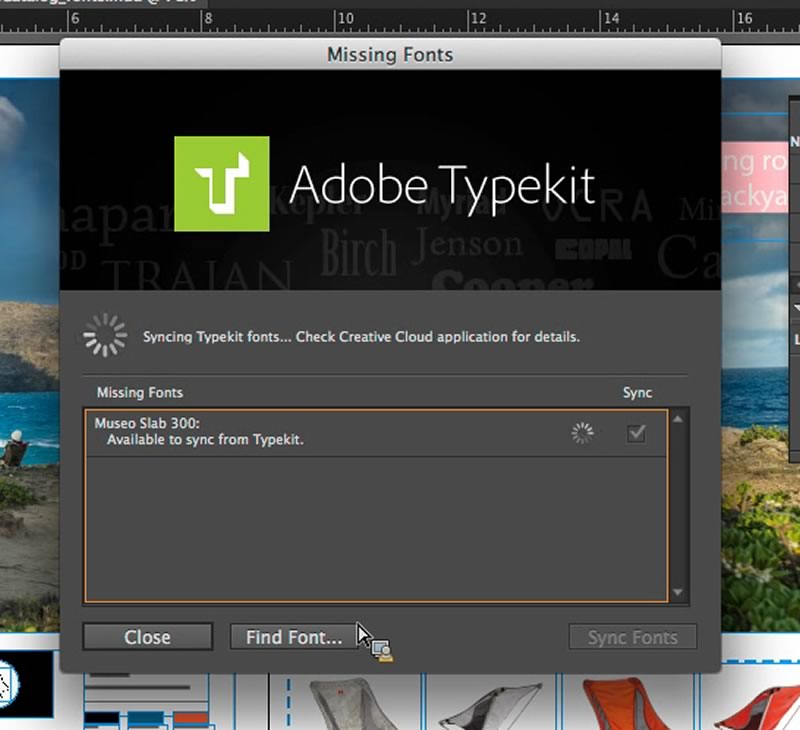The height and width of the screenshot is (730, 800).
Task: Click the font list scroll down arrow
Action: [678, 592]
